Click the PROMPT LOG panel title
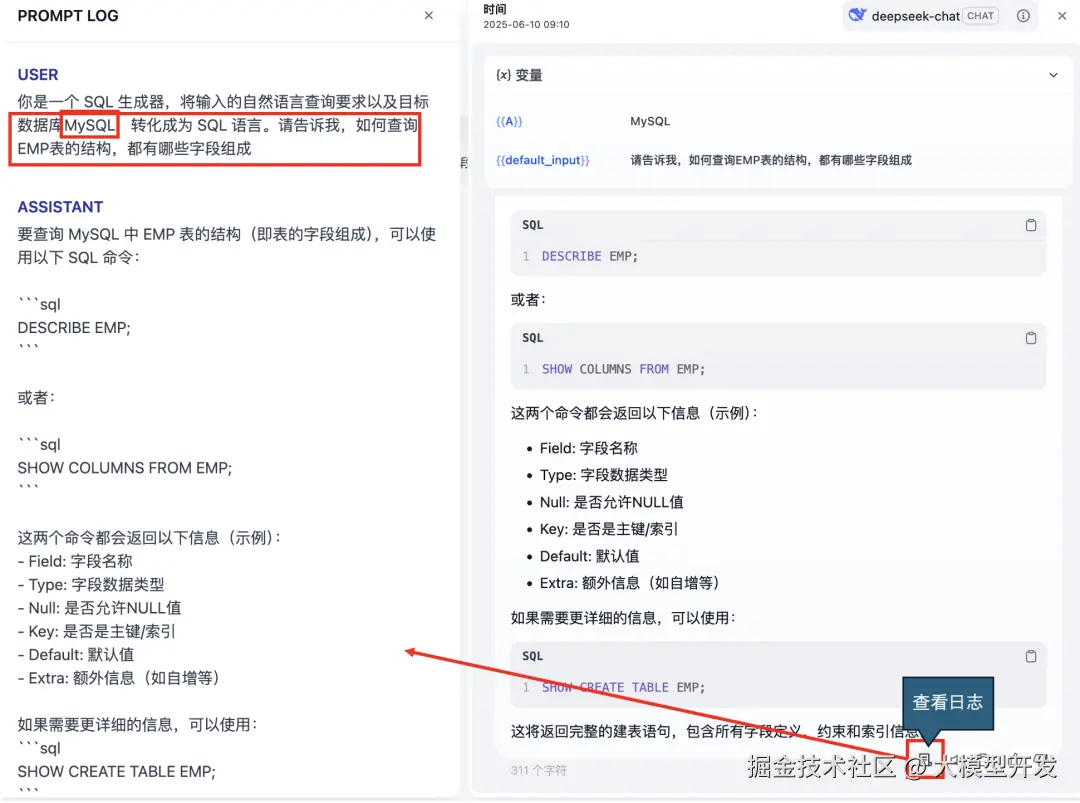Image resolution: width=1080 pixels, height=803 pixels. pyautogui.click(x=68, y=16)
